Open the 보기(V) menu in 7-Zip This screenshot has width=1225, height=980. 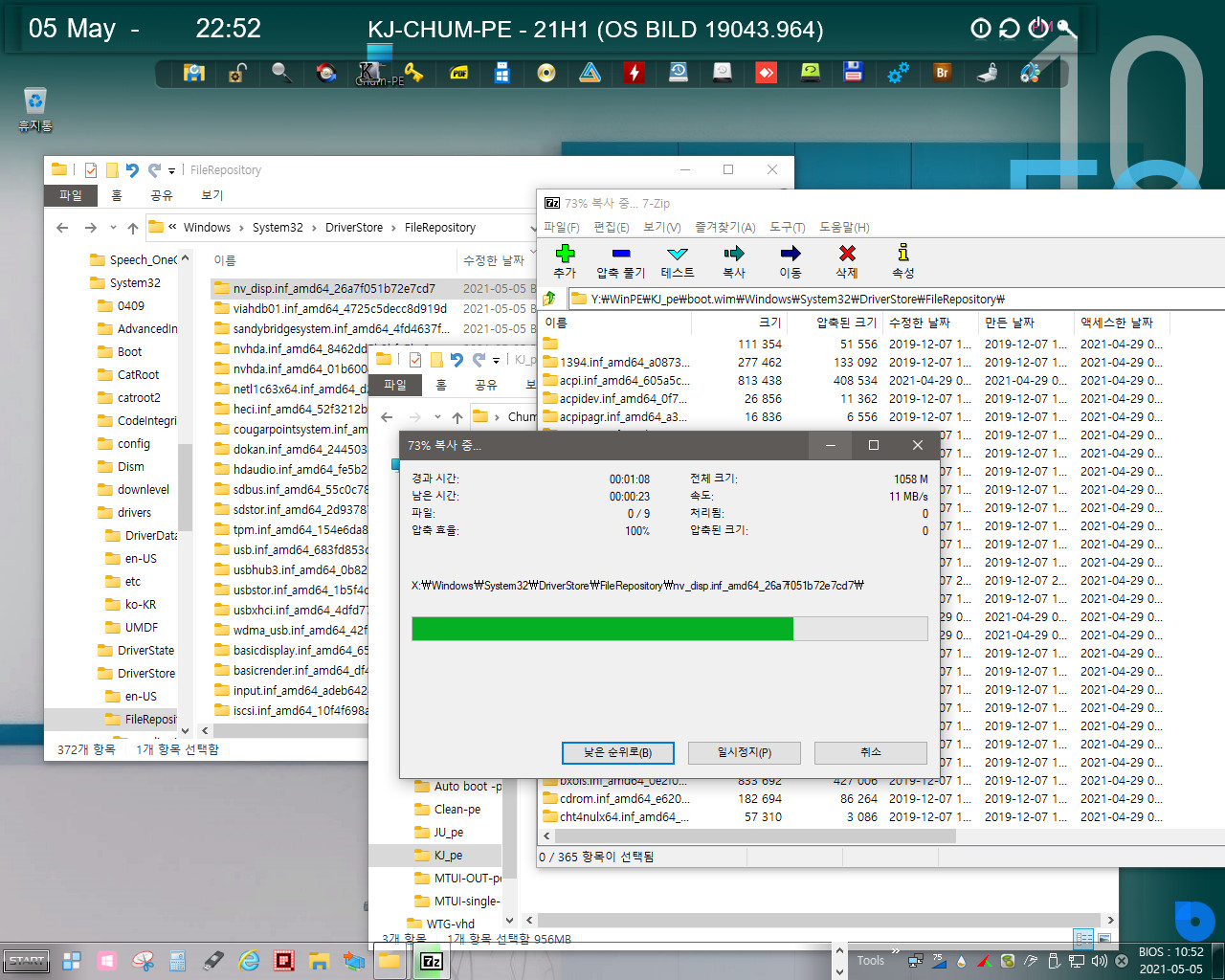click(662, 227)
